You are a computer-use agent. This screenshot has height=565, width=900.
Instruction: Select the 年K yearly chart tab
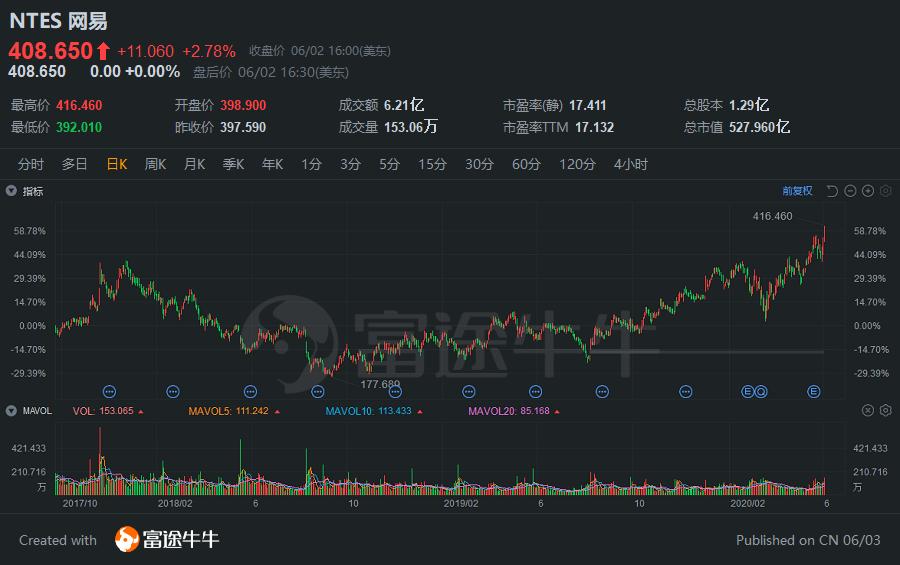coord(273,164)
